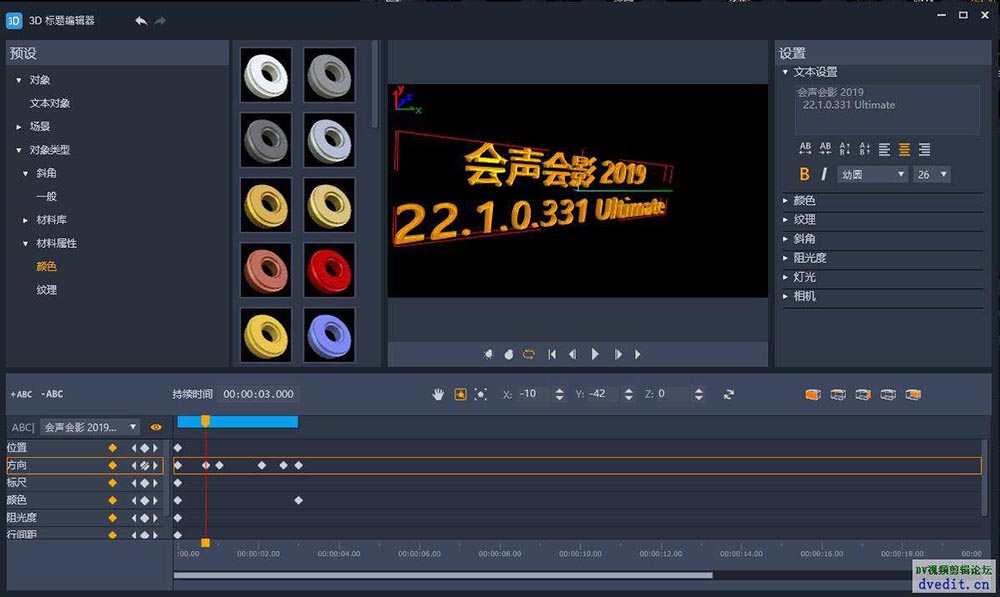Screen dimensions: 1000x597
Task: Select the resize tool next to rotate
Action: click(481, 395)
